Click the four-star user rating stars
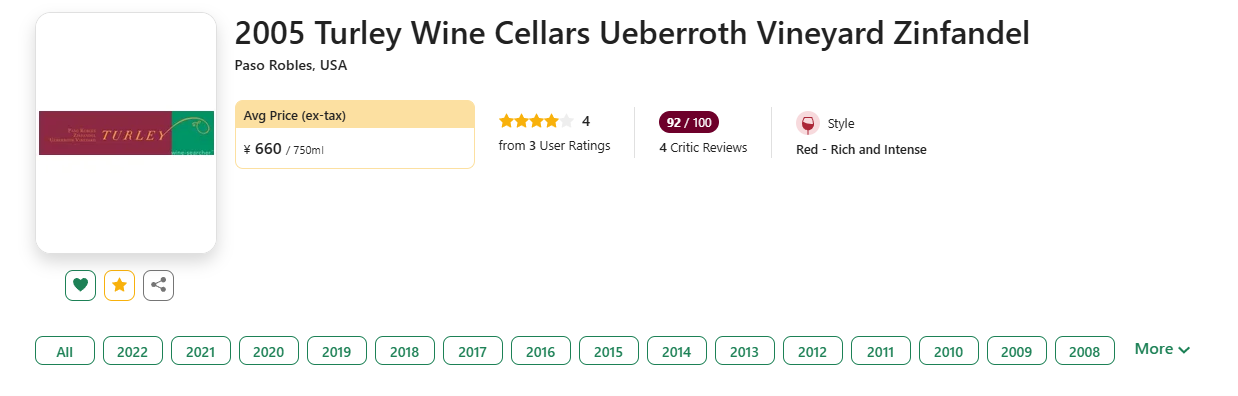The width and height of the screenshot is (1238, 396). click(x=536, y=121)
